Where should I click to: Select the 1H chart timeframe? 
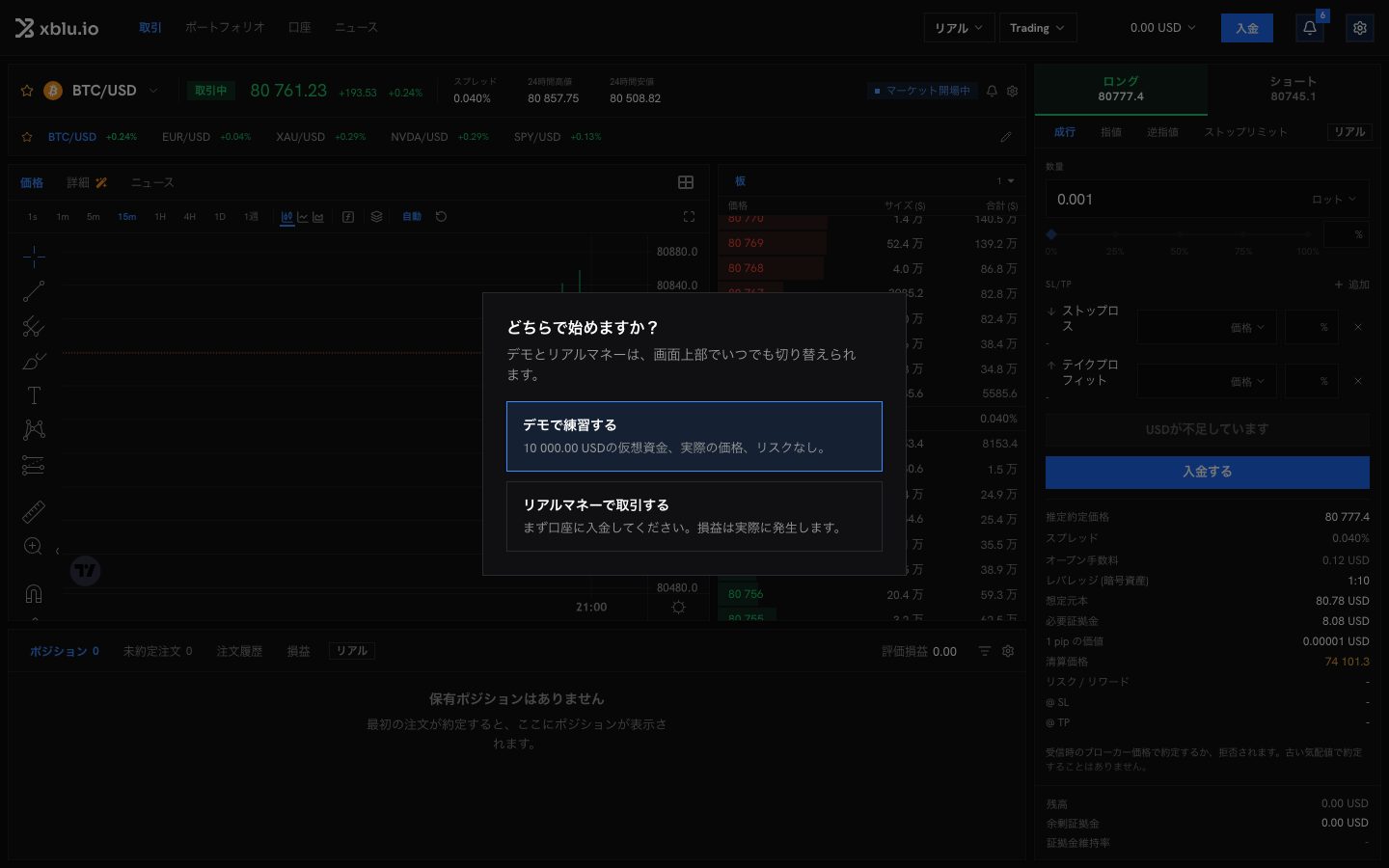coord(160,217)
